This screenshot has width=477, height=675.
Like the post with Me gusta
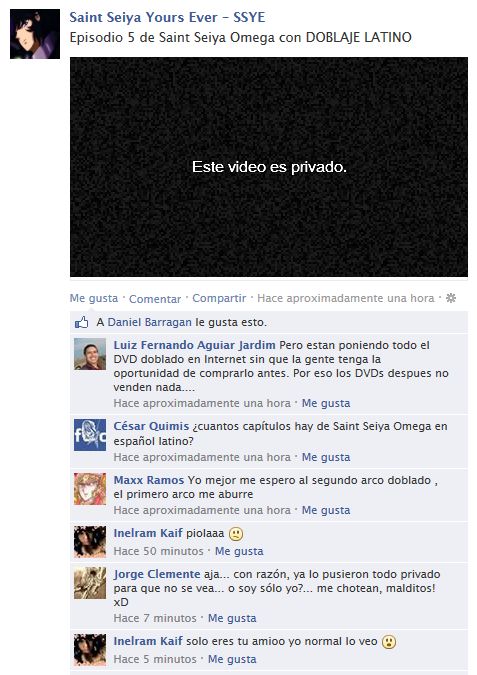coord(94,298)
